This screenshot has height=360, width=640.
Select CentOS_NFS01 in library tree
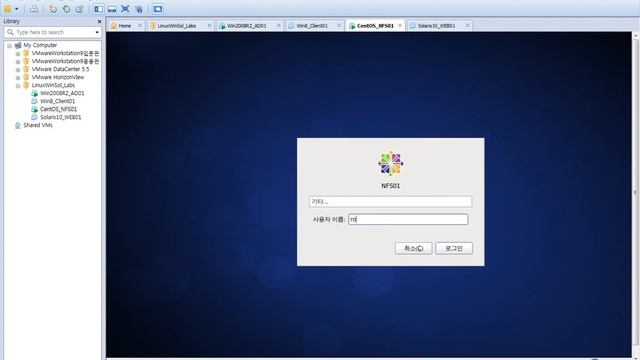(x=58, y=109)
